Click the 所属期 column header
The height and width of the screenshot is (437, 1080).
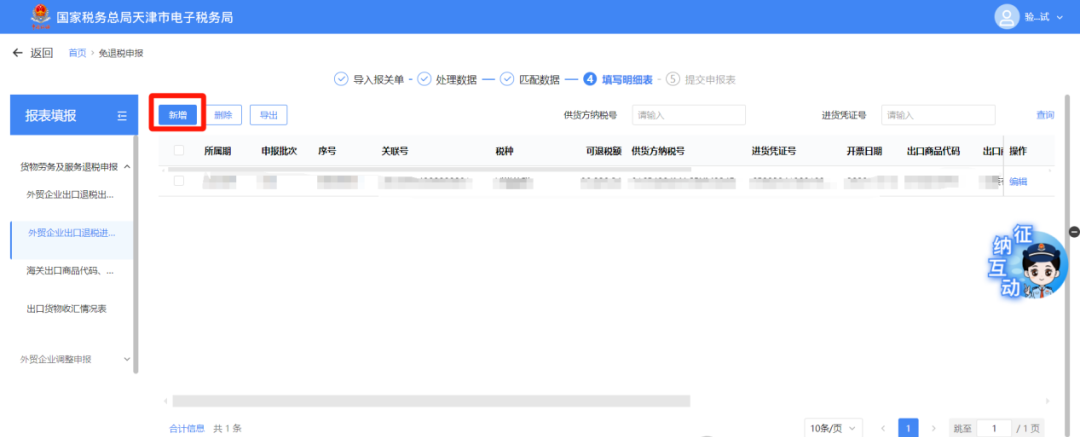click(218, 151)
